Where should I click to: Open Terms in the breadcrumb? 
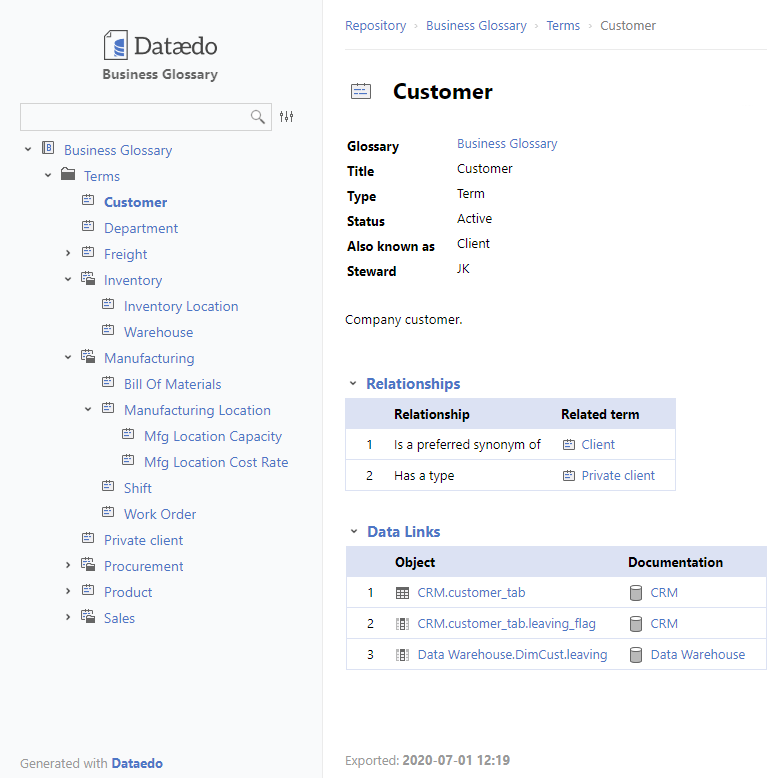click(562, 26)
